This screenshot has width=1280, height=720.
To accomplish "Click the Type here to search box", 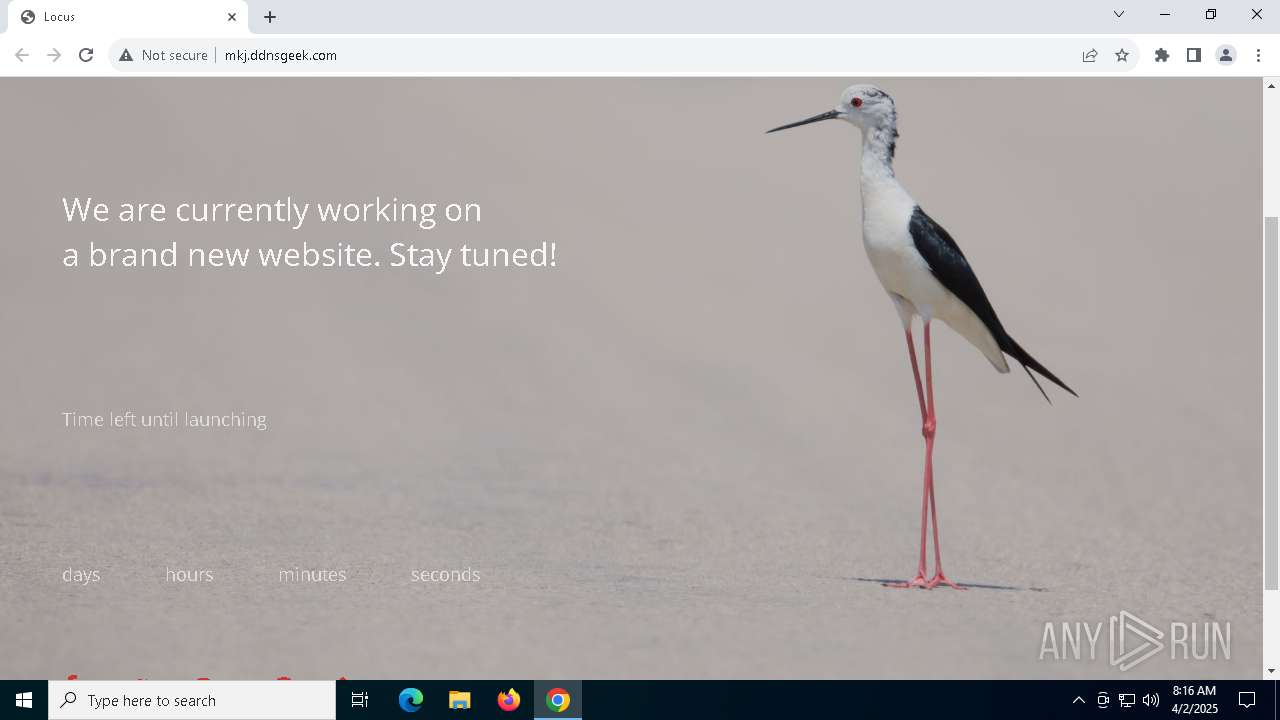I will 192,700.
